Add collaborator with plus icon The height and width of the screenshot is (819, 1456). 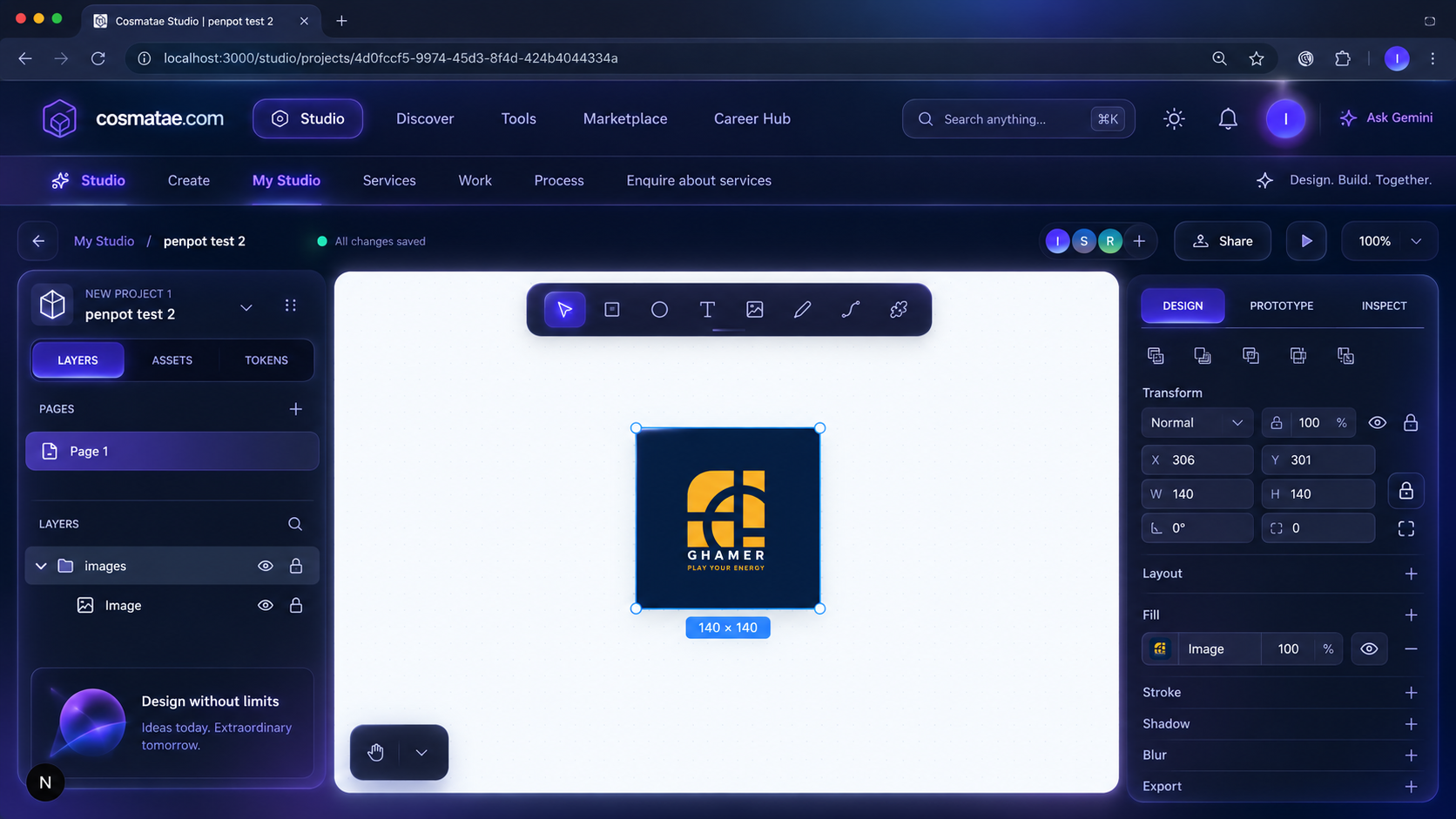(x=1139, y=241)
